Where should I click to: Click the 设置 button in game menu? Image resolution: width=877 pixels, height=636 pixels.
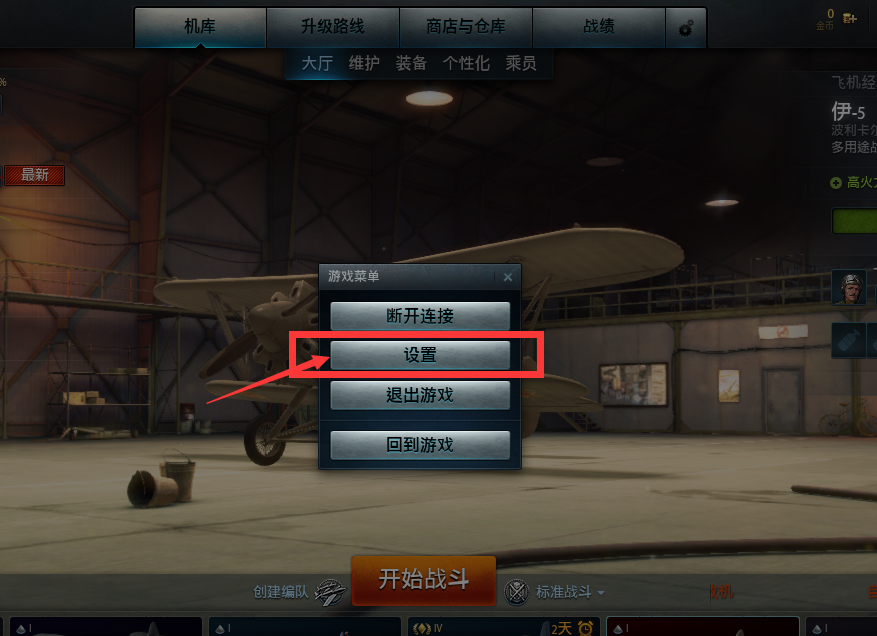420,355
